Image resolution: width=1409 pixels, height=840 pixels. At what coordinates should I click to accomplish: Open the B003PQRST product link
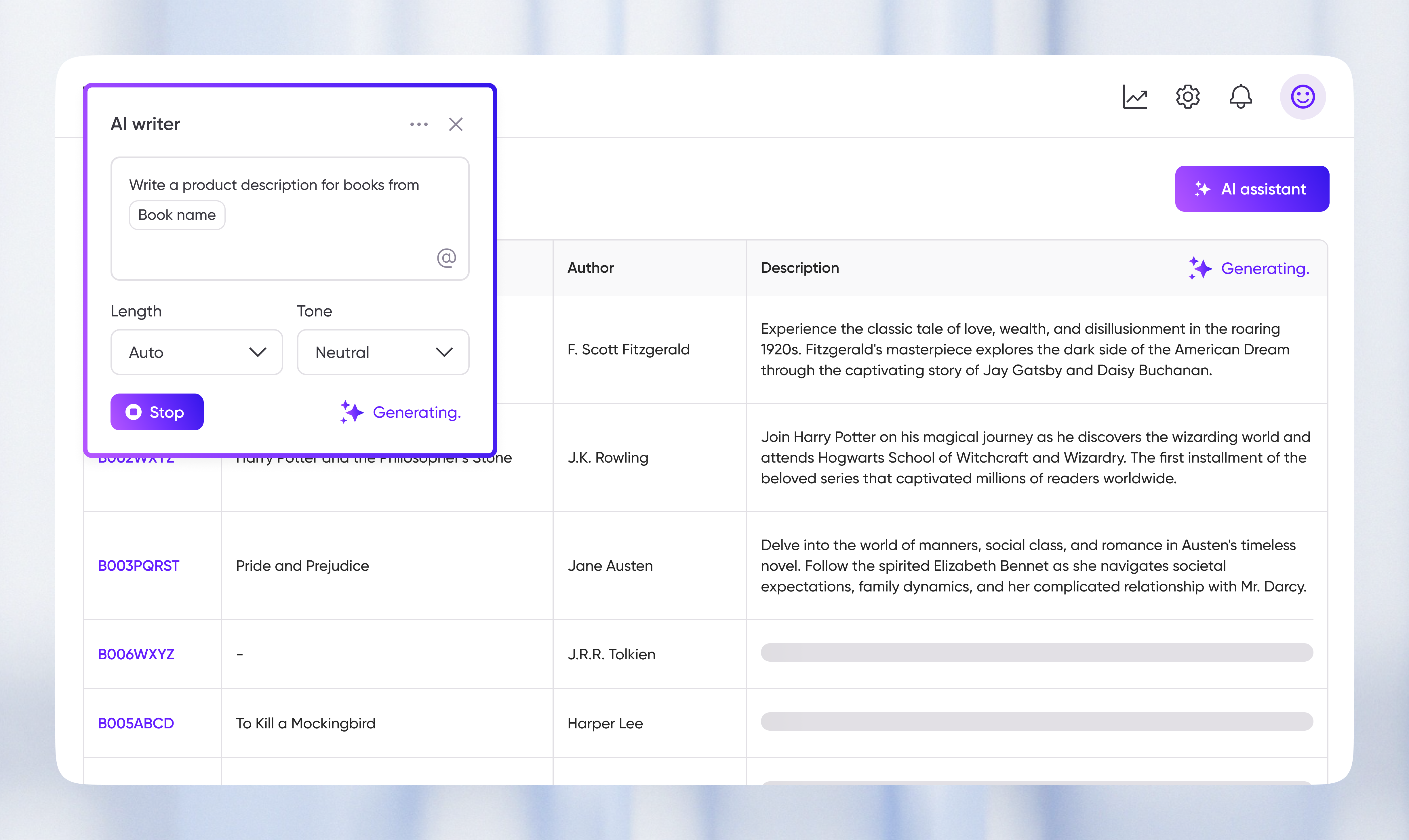(139, 566)
